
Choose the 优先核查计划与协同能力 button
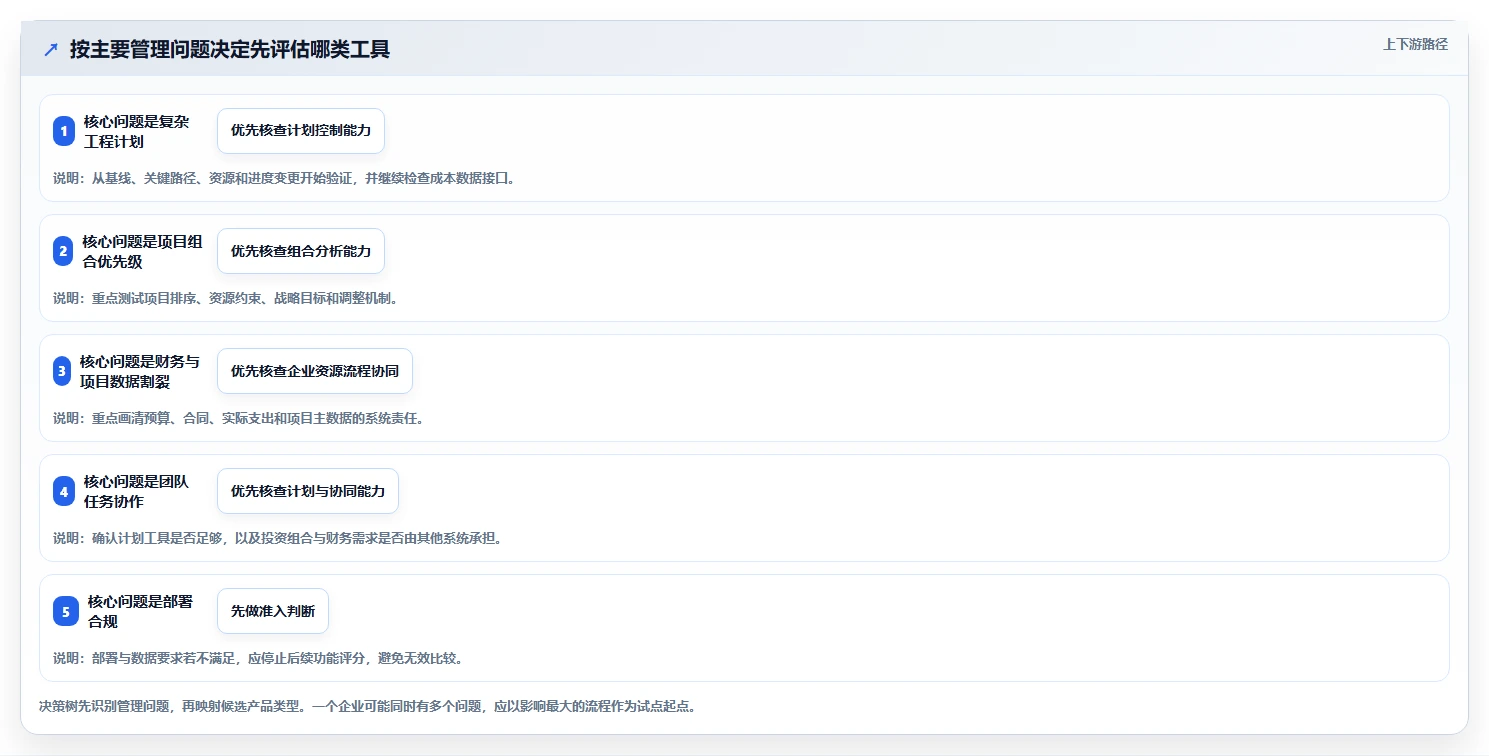pyautogui.click(x=308, y=491)
